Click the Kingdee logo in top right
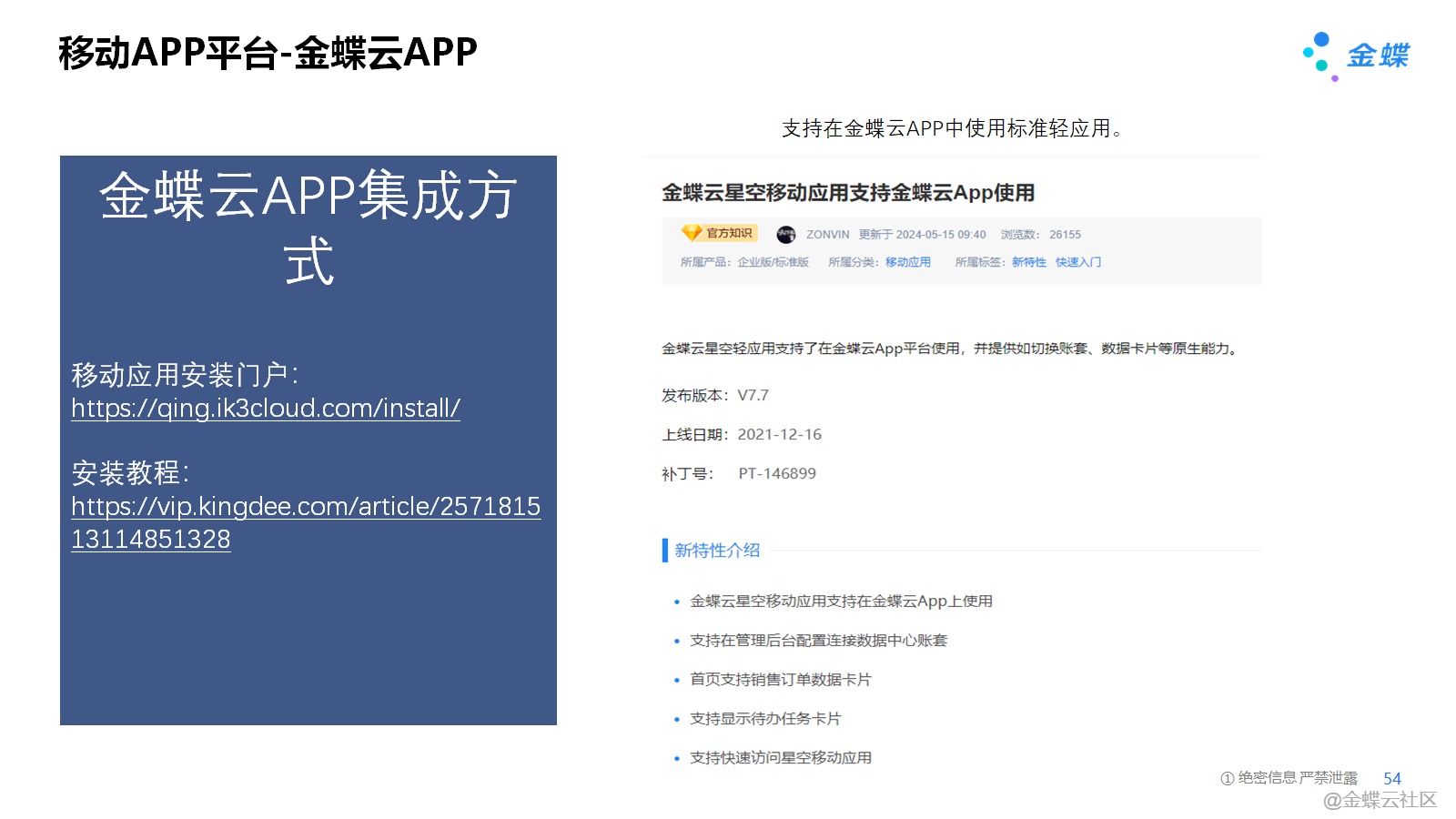 pyautogui.click(x=1356, y=56)
